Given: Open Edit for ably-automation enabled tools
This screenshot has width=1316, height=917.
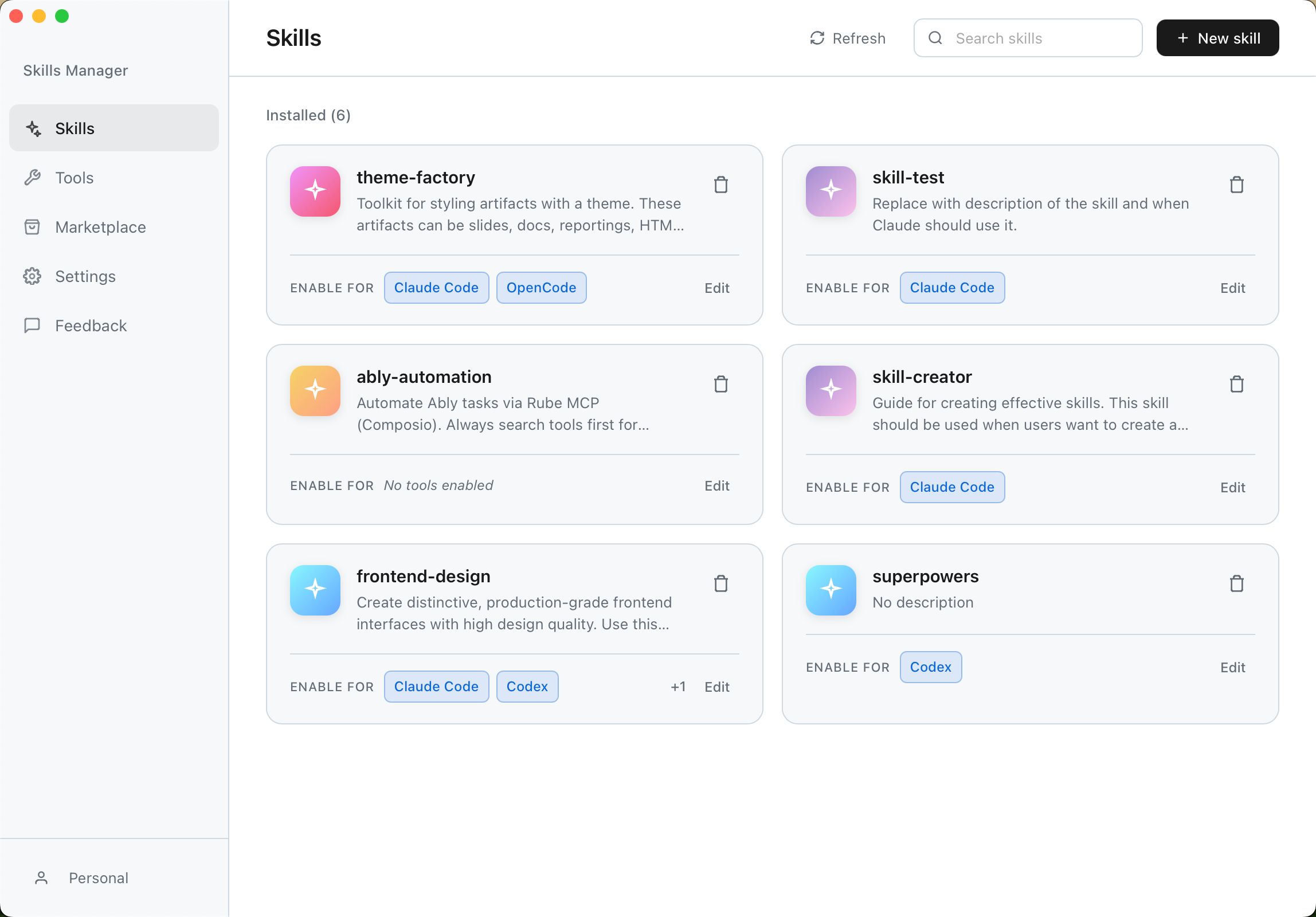Looking at the screenshot, I should click(x=716, y=486).
